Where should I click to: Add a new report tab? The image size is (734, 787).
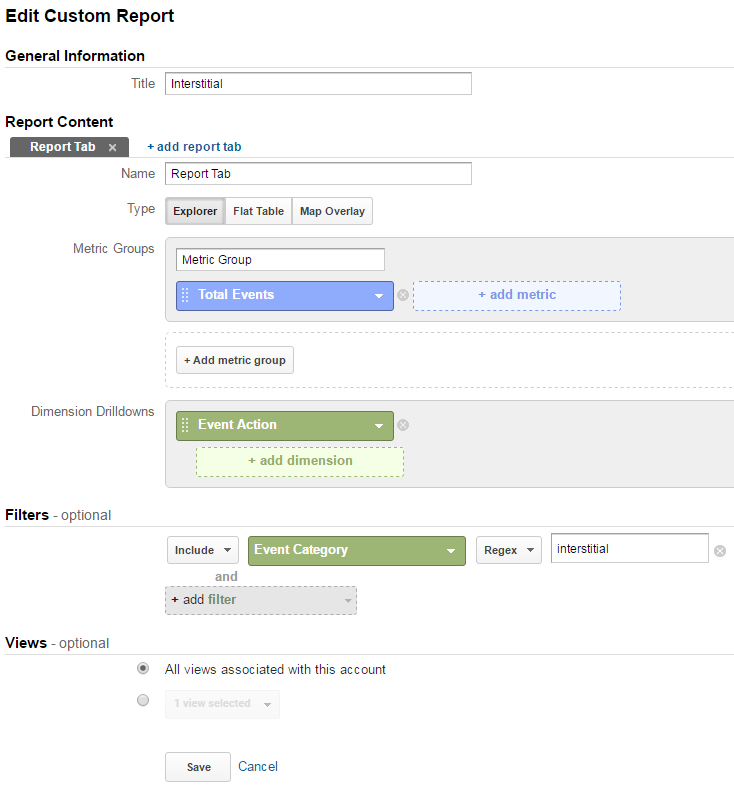coord(194,147)
